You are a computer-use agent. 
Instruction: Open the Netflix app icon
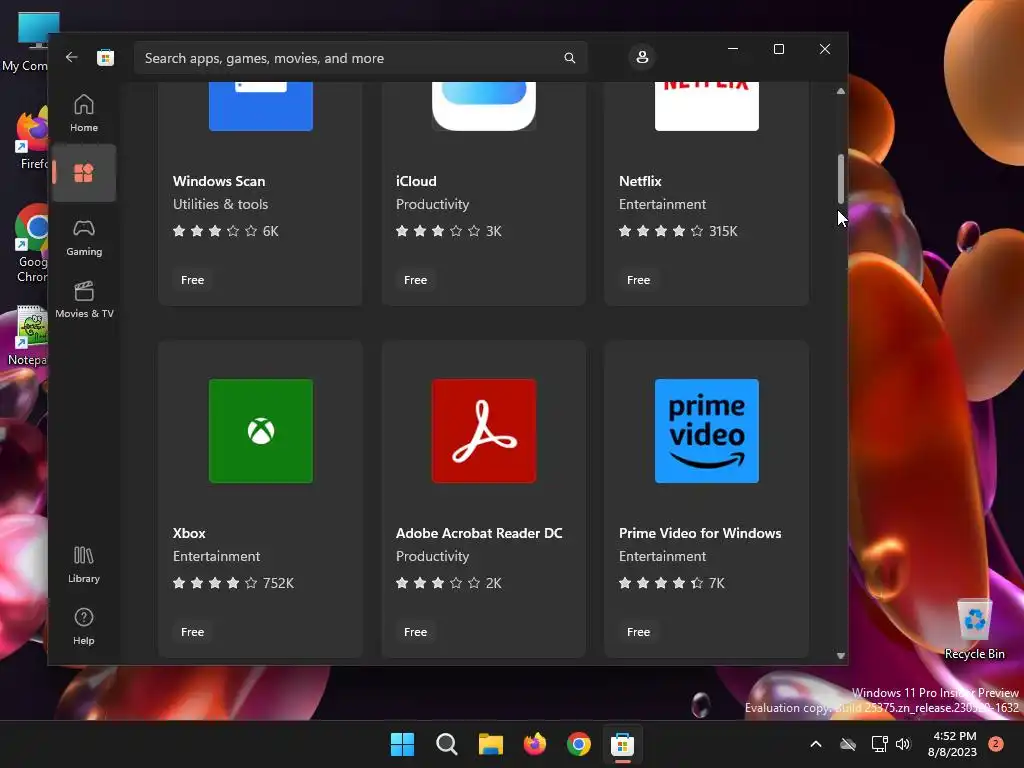tap(707, 106)
